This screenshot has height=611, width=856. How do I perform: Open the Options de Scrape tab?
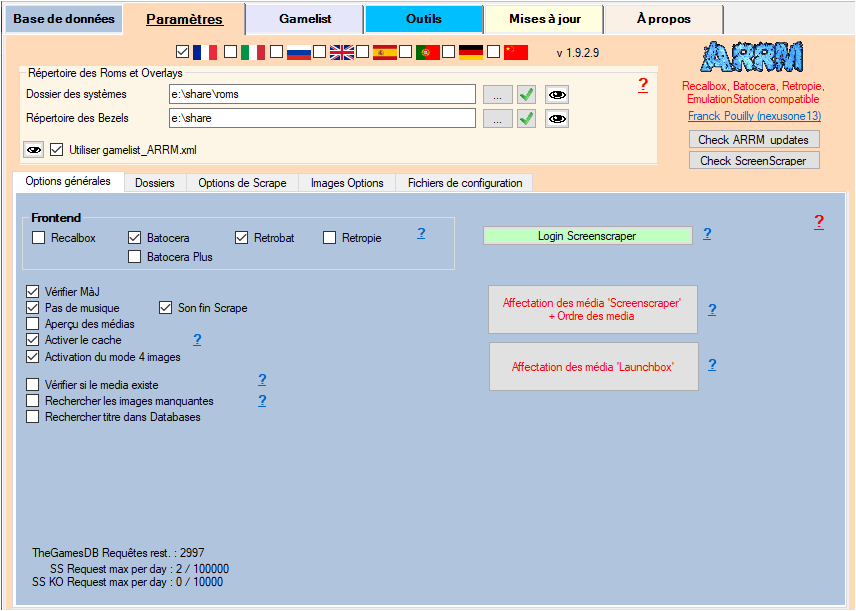point(242,183)
